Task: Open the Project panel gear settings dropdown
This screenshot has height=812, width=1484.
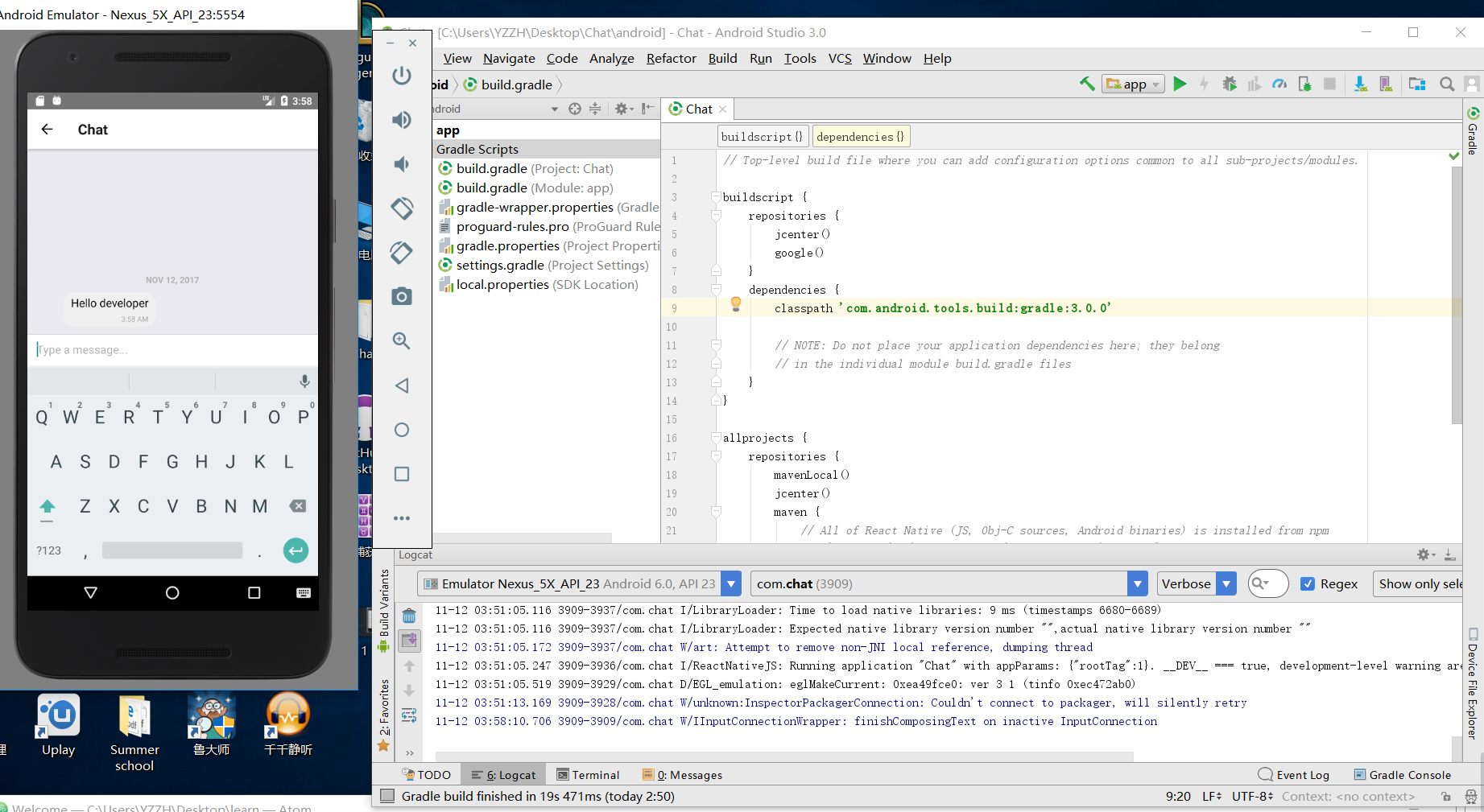Action: [x=624, y=109]
